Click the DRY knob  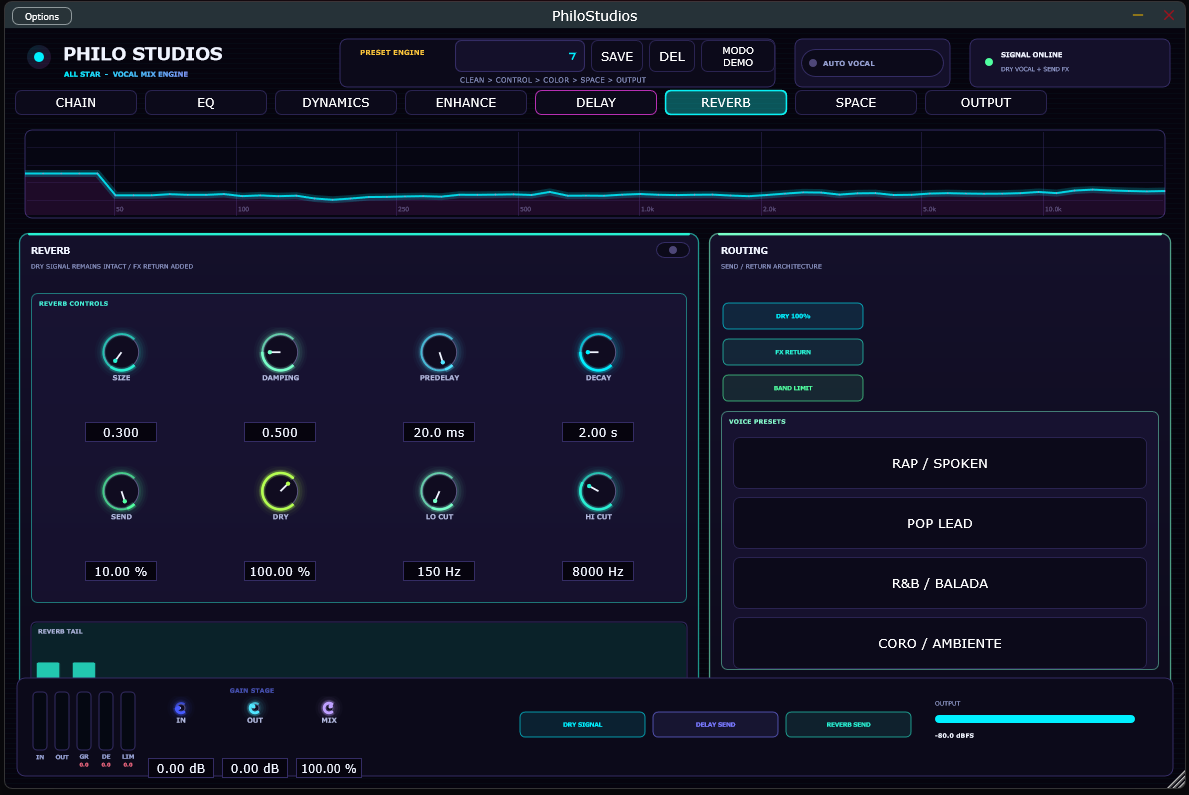pos(280,492)
